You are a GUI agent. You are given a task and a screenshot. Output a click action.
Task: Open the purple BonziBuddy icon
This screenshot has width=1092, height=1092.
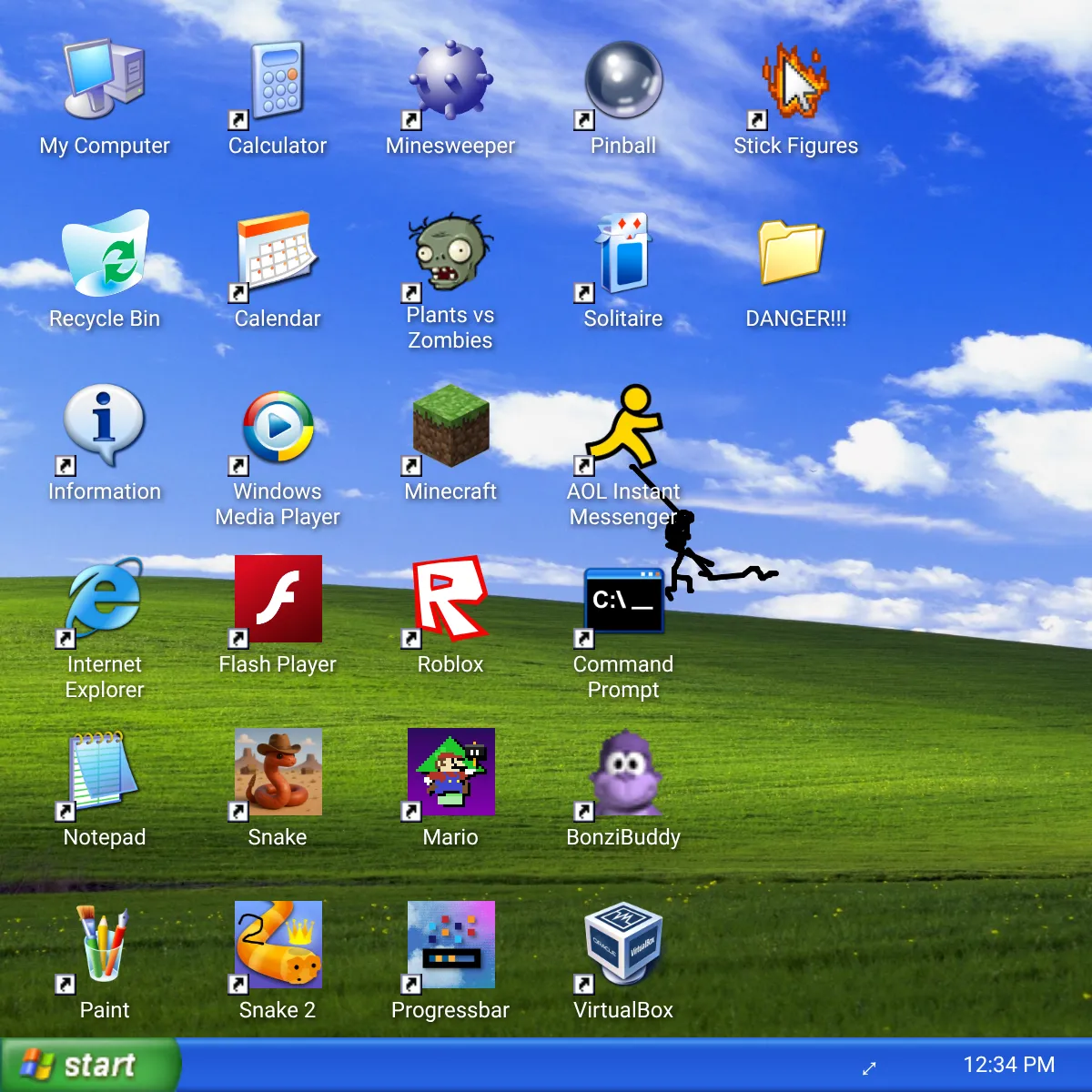click(x=623, y=772)
